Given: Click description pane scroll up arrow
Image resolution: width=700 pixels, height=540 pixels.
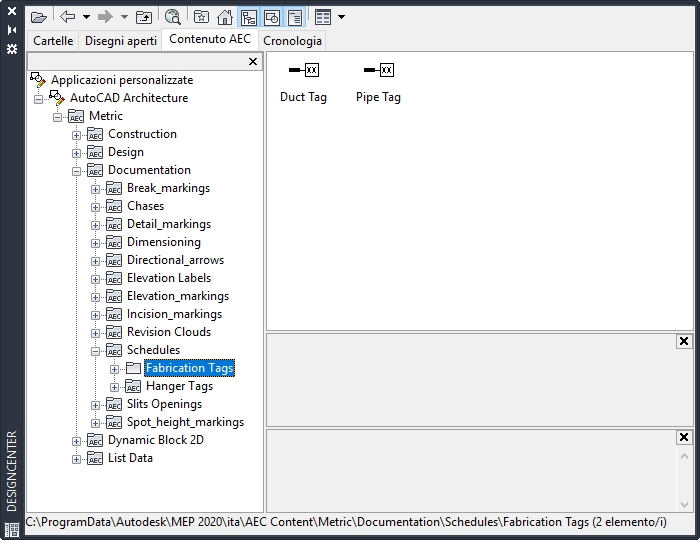Looking at the screenshot, I should click(x=684, y=457).
